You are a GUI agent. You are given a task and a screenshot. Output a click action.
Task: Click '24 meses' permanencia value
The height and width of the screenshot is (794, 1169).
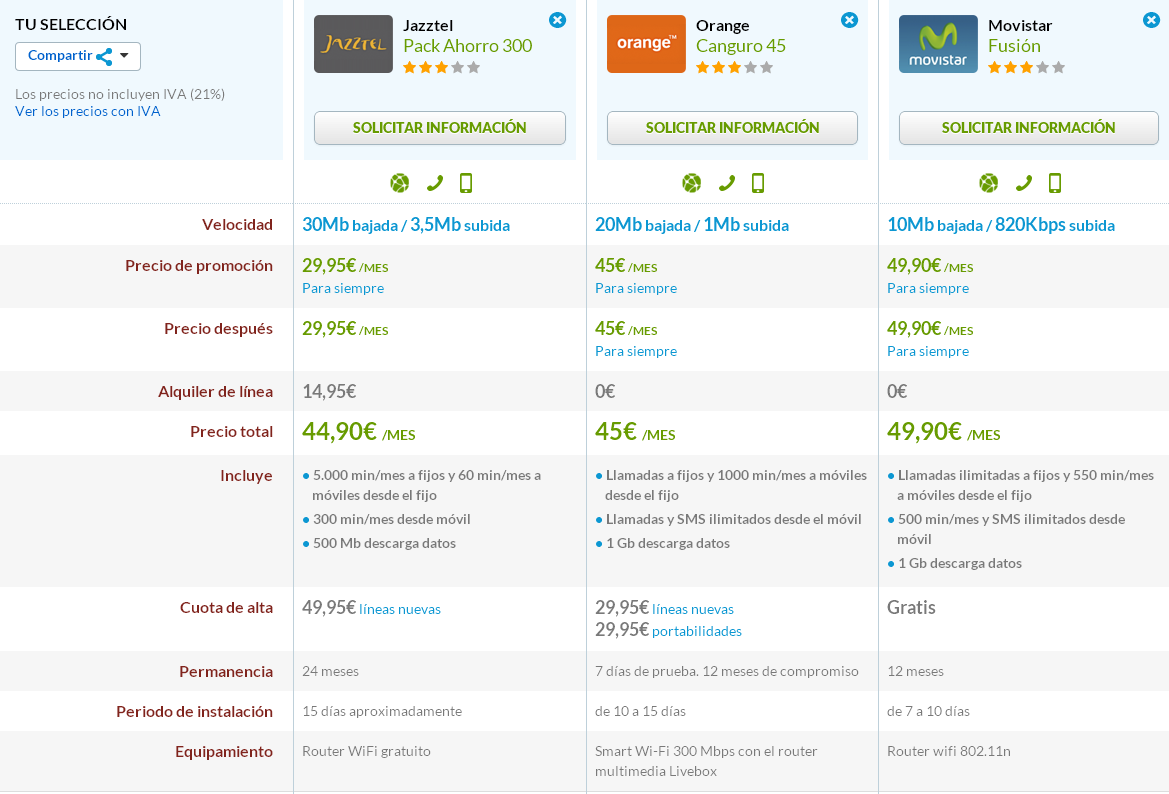coord(330,672)
